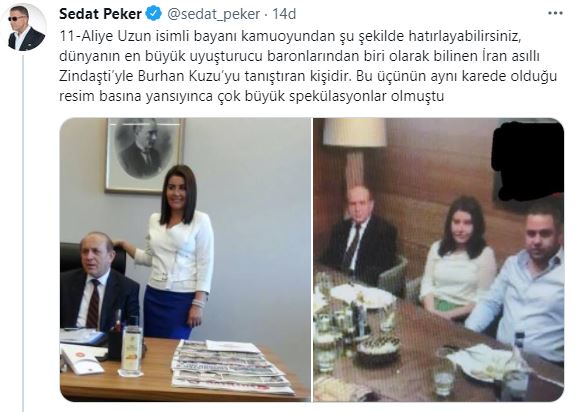Open the right dinner table photo
Screen dimensions: 580x412
tap(439, 260)
